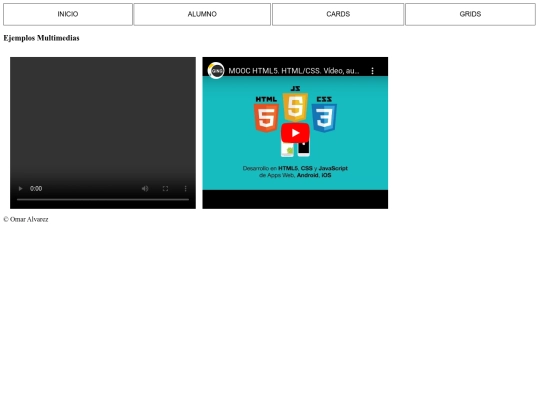Click the left video progress bar

coord(103,199)
